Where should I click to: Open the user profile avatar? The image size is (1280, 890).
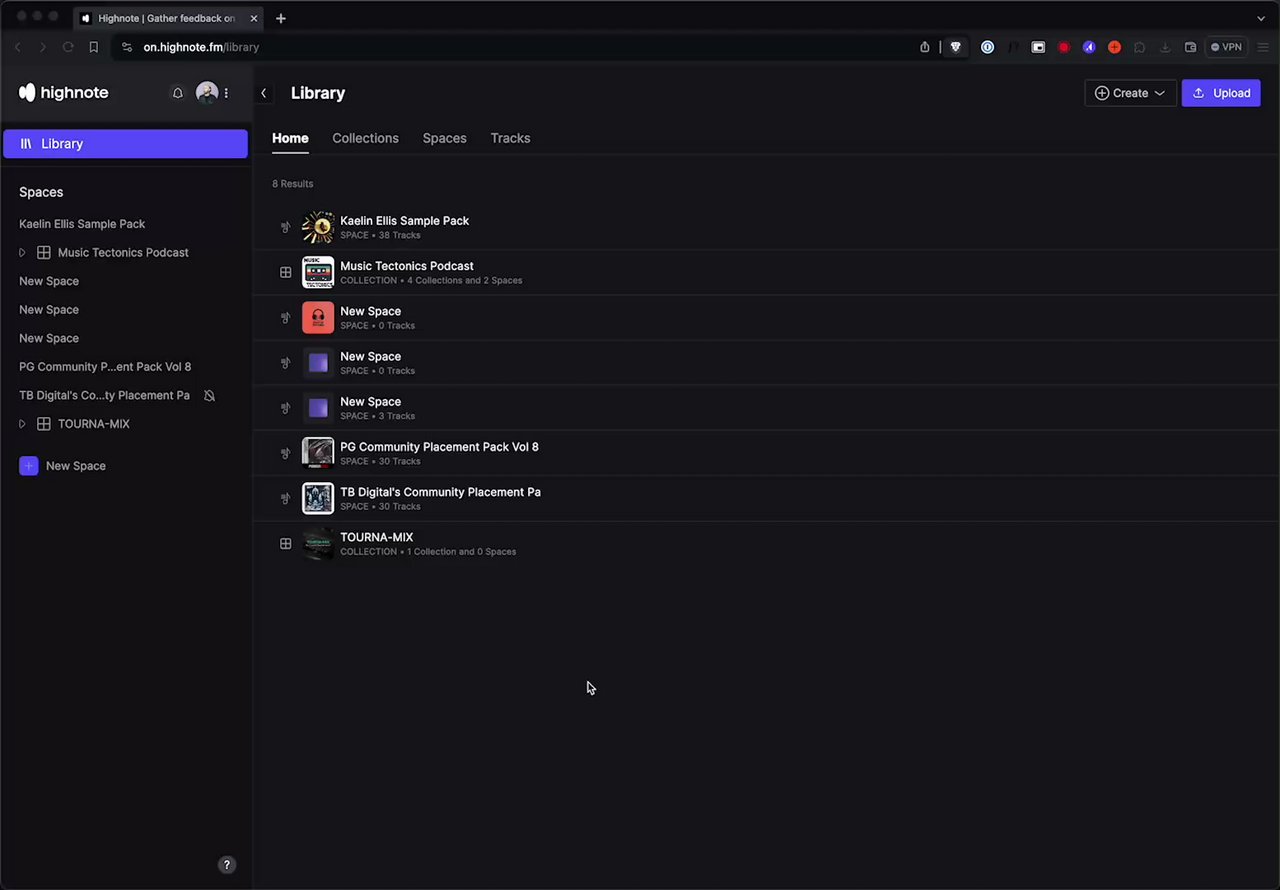click(x=207, y=93)
